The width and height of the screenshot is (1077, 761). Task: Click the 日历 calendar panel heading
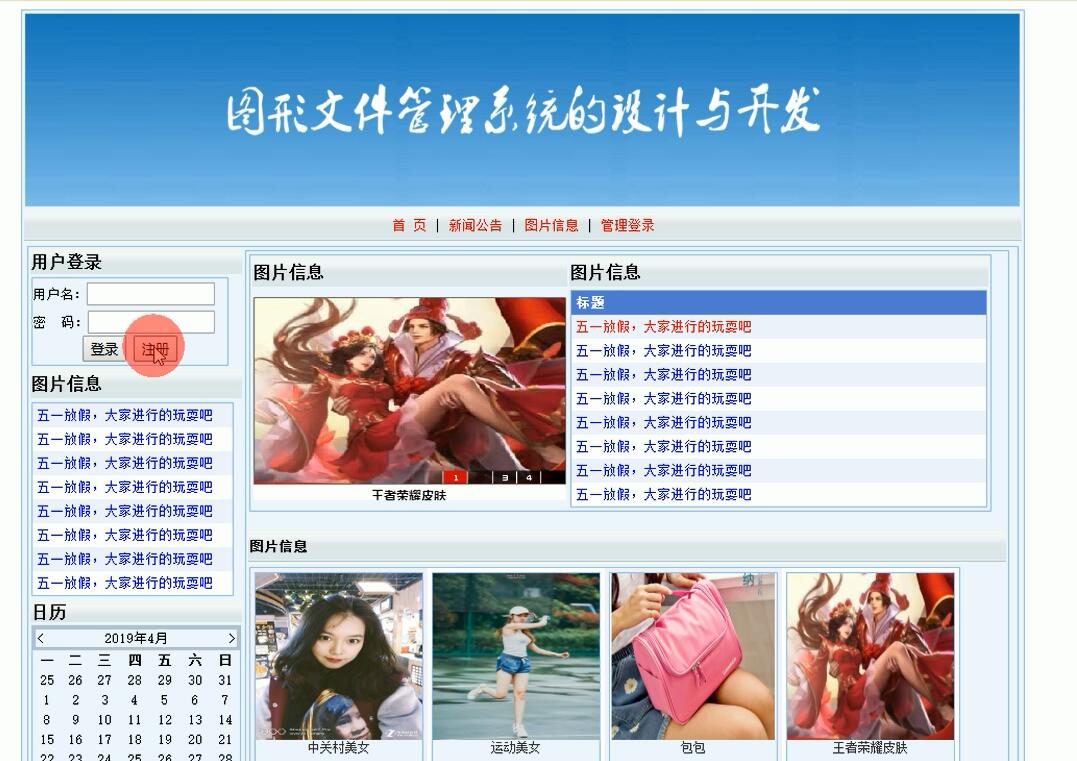pyautogui.click(x=49, y=612)
